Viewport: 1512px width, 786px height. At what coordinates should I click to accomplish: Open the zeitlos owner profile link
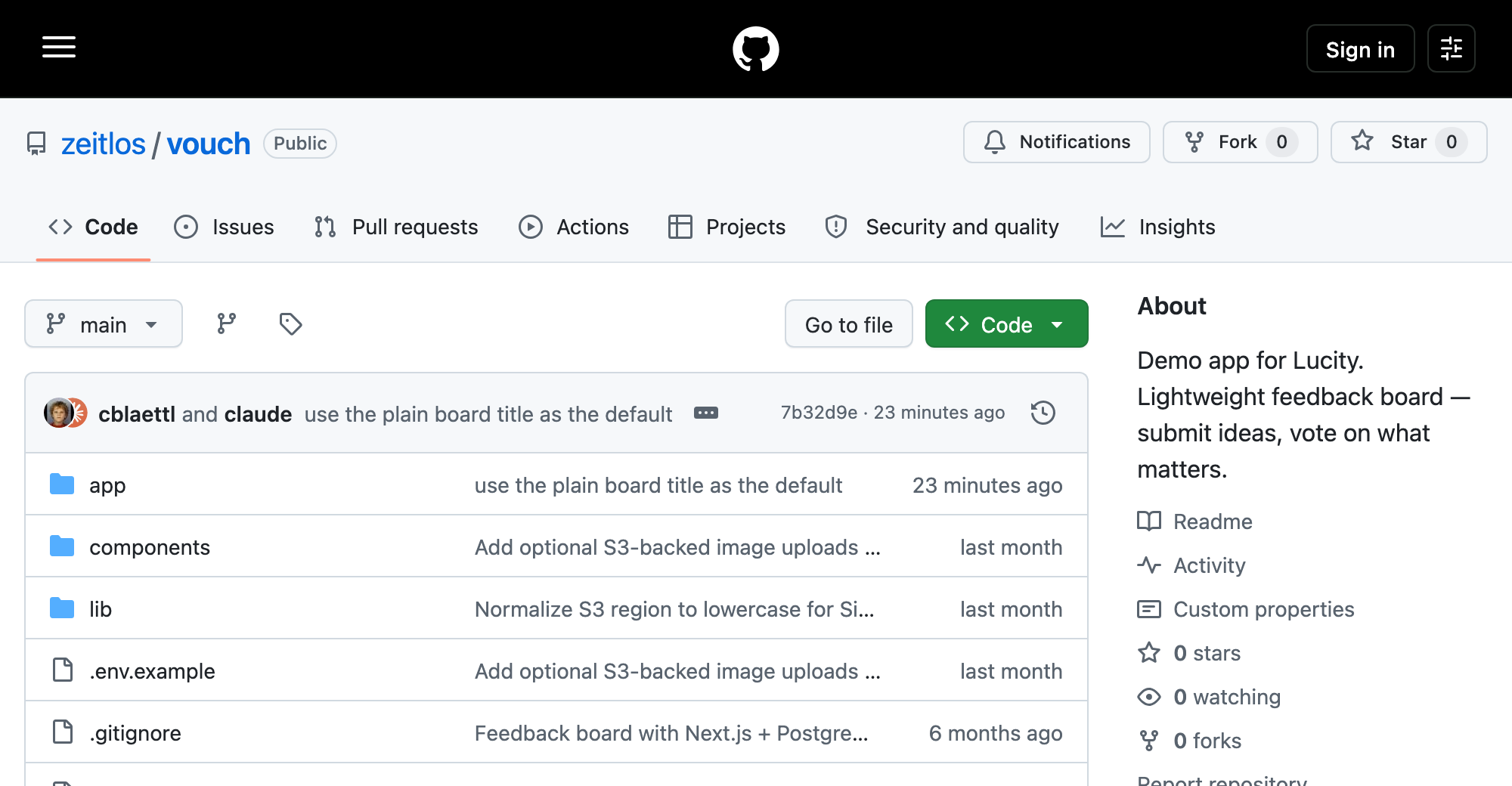103,144
